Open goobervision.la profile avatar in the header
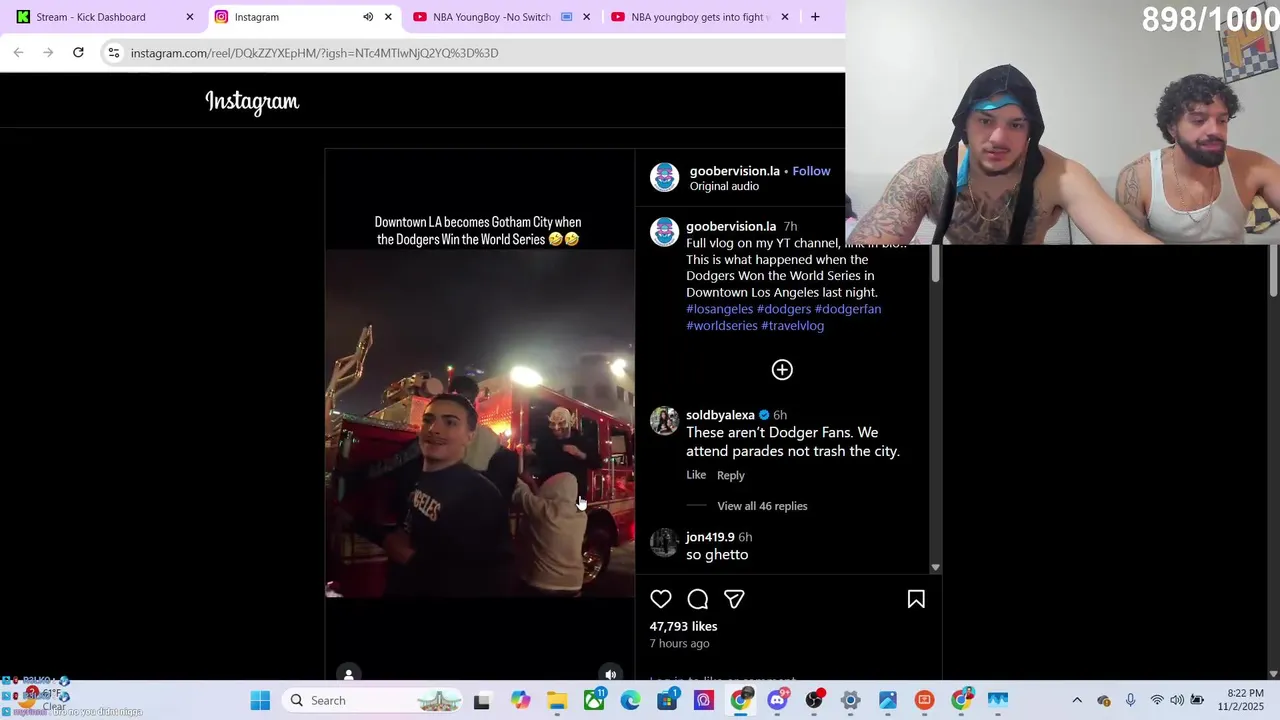Viewport: 1280px width, 720px height. [664, 177]
